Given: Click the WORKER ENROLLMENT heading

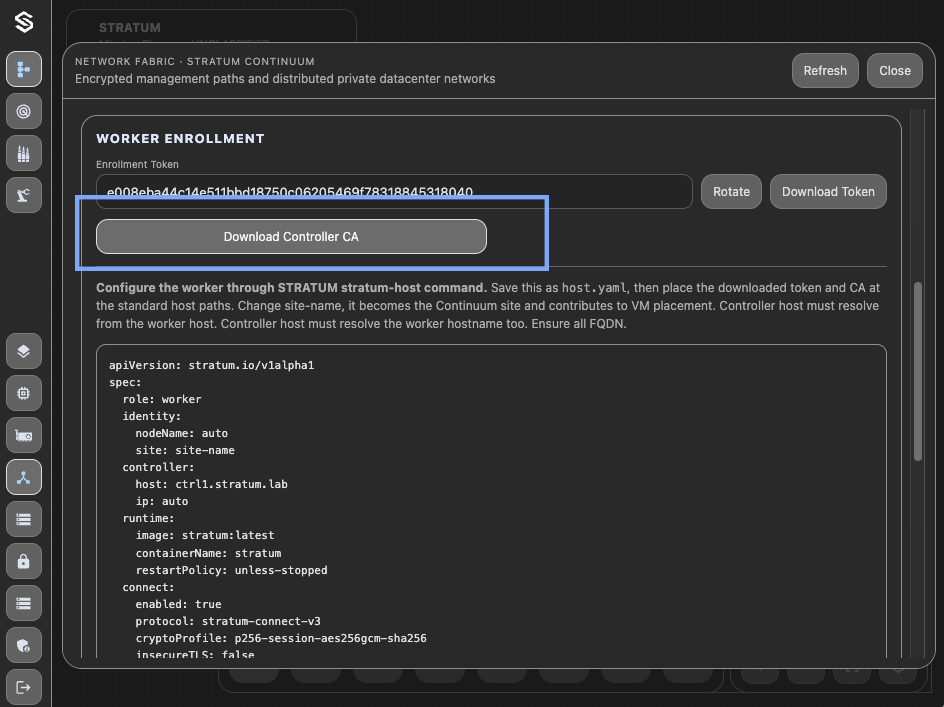Looking at the screenshot, I should click(181, 139).
